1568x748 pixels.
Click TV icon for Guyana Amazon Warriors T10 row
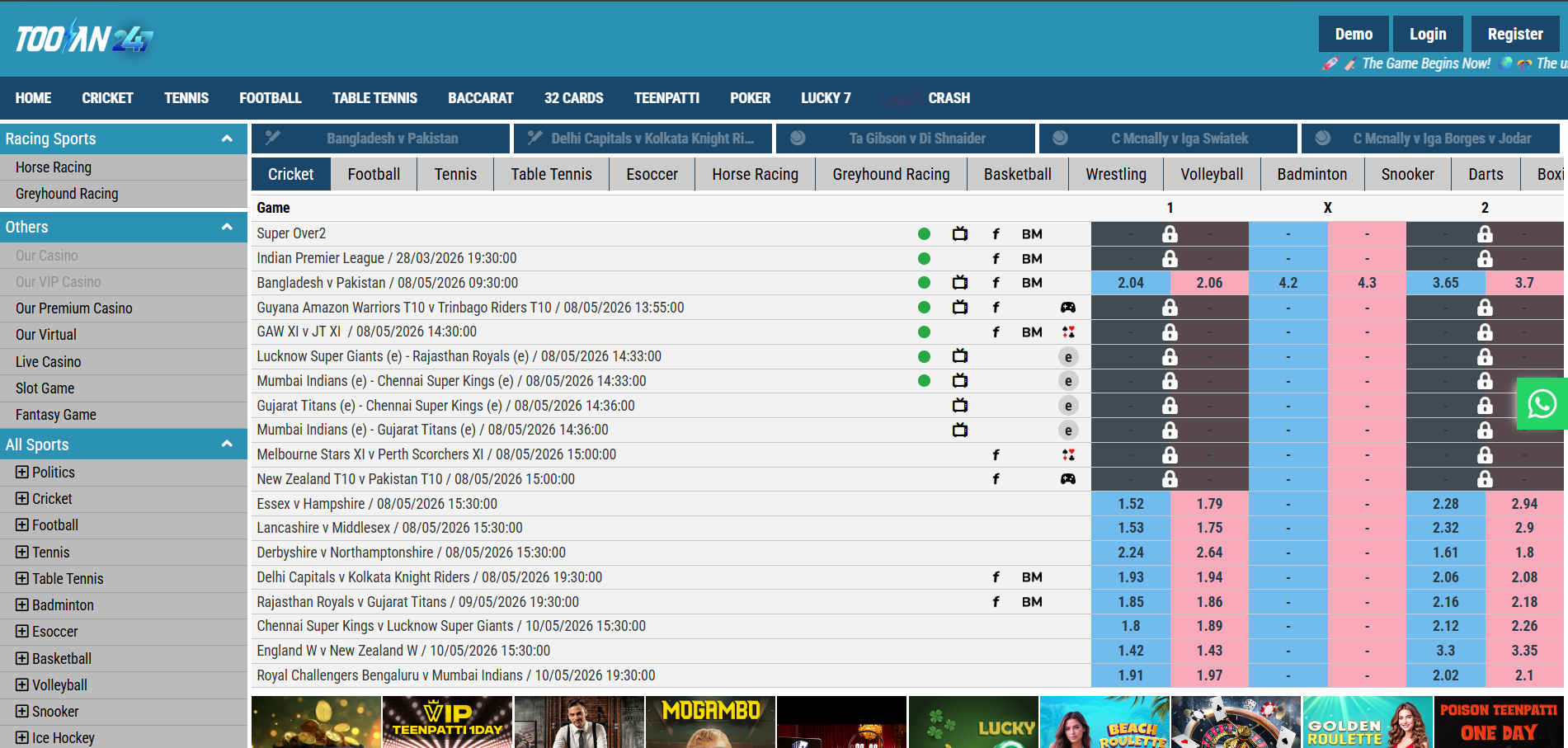coord(960,307)
